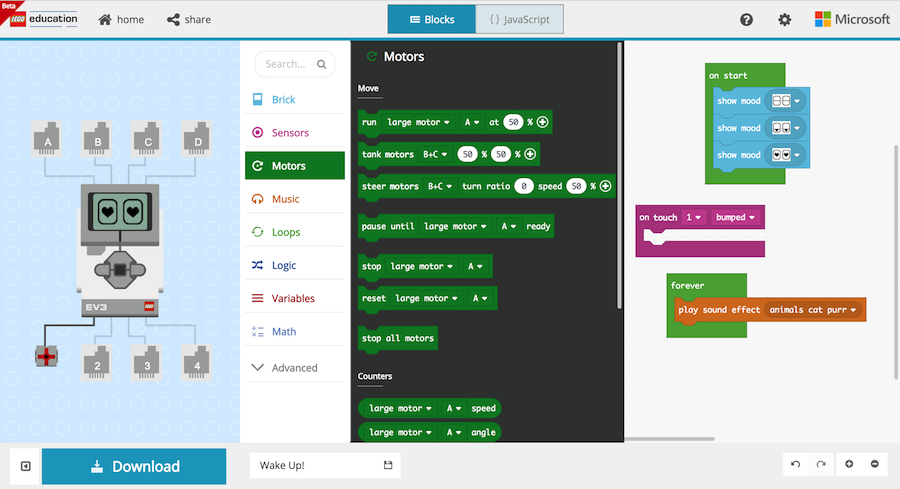Expand the tank motors block plus icon
This screenshot has height=489, width=900.
[530, 154]
